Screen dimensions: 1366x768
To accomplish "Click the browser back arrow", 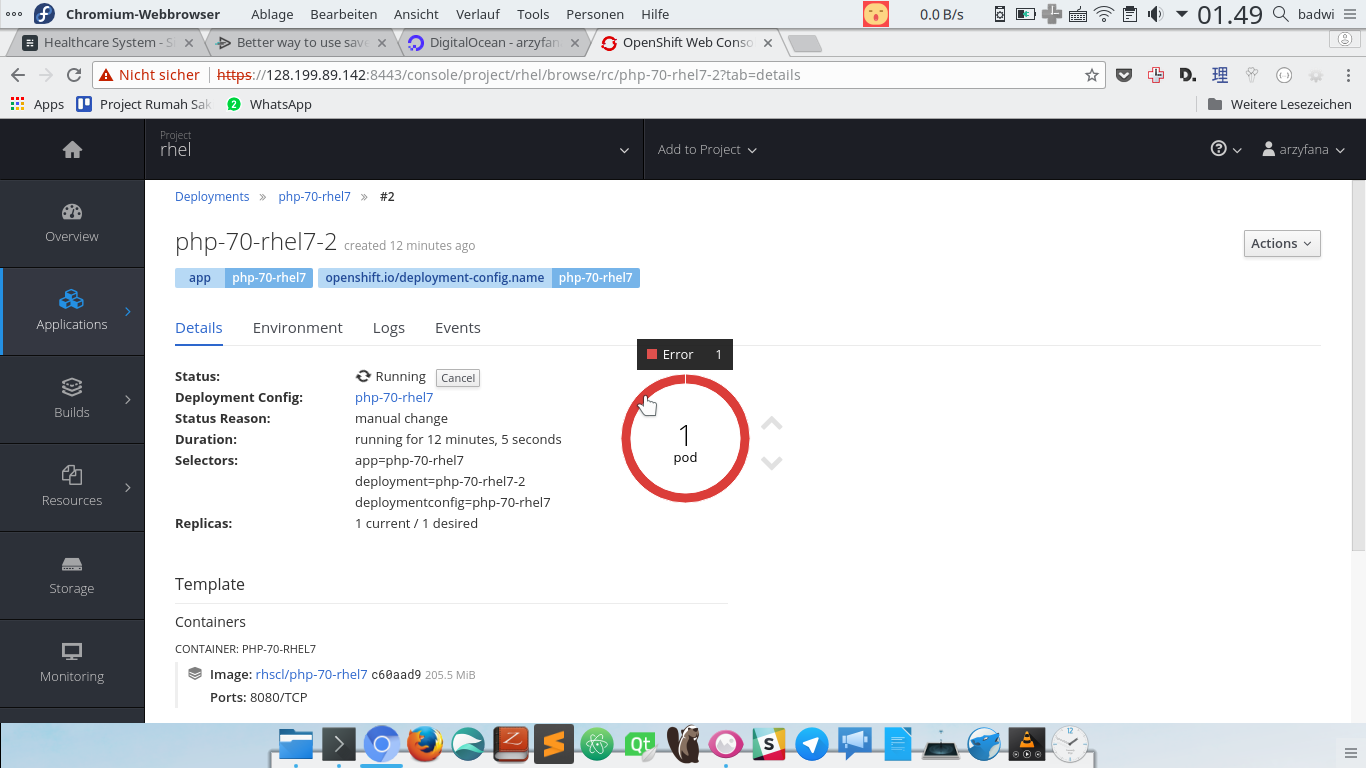I will point(17,75).
